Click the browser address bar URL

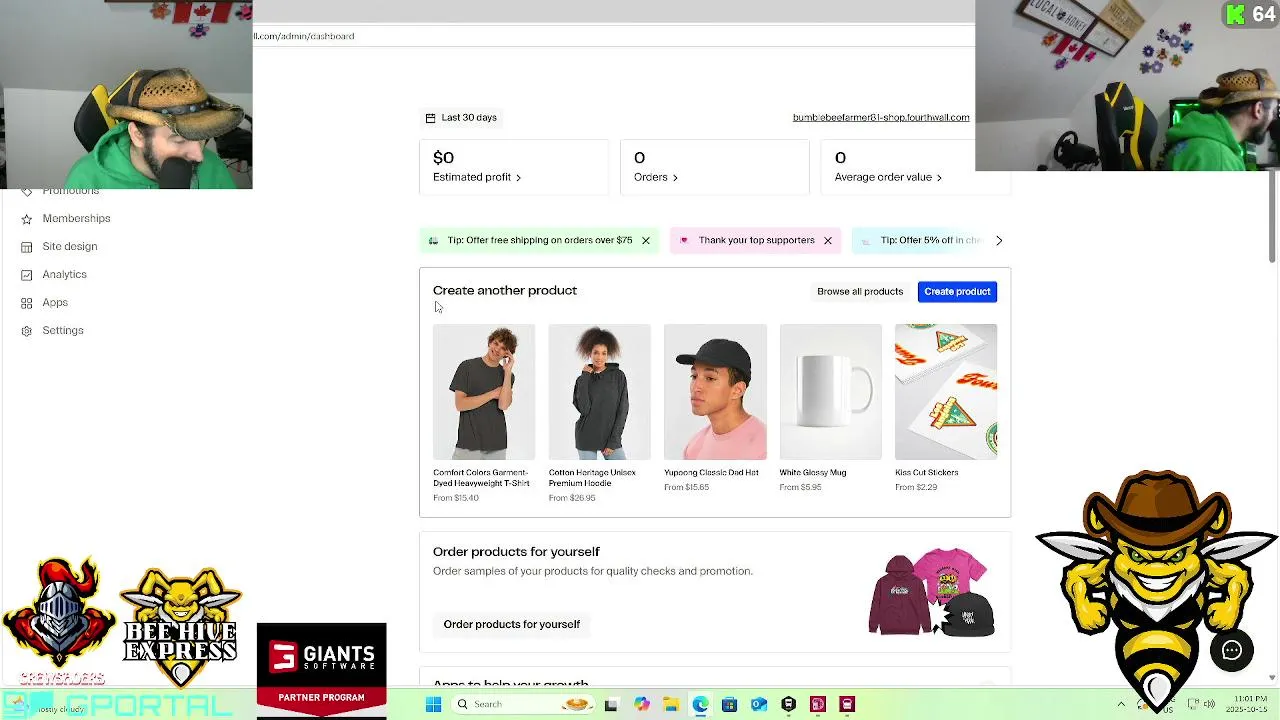(304, 36)
